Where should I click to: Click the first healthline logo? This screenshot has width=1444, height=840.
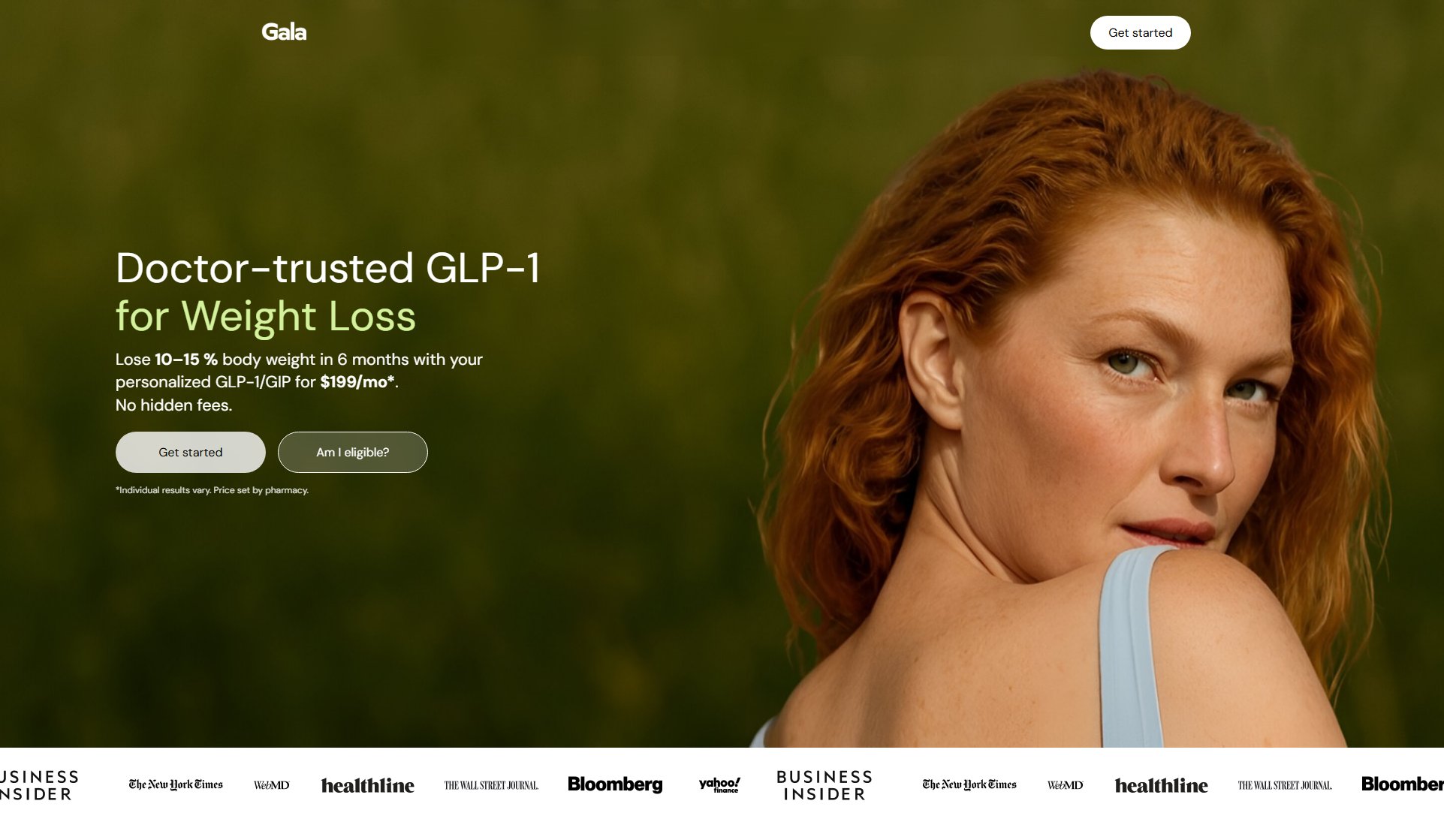click(x=368, y=785)
